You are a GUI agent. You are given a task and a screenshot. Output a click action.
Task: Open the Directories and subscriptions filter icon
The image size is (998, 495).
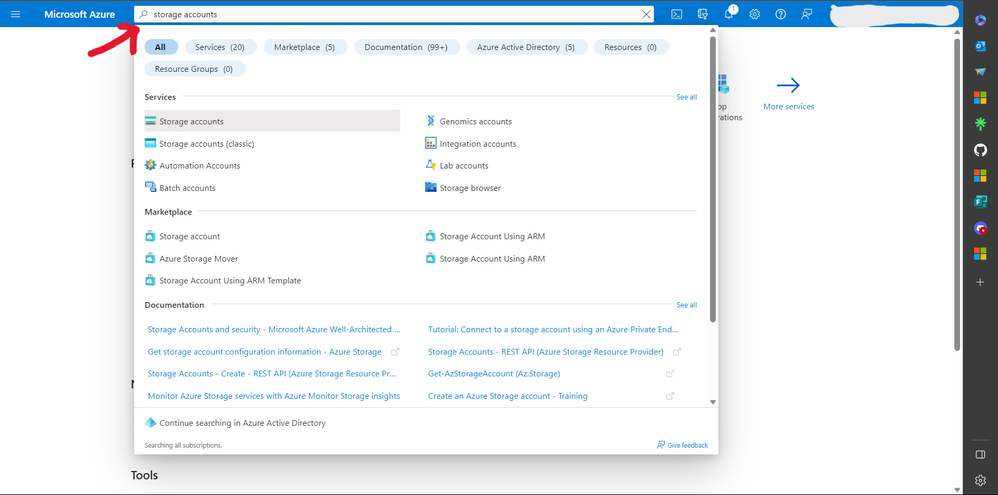(703, 14)
